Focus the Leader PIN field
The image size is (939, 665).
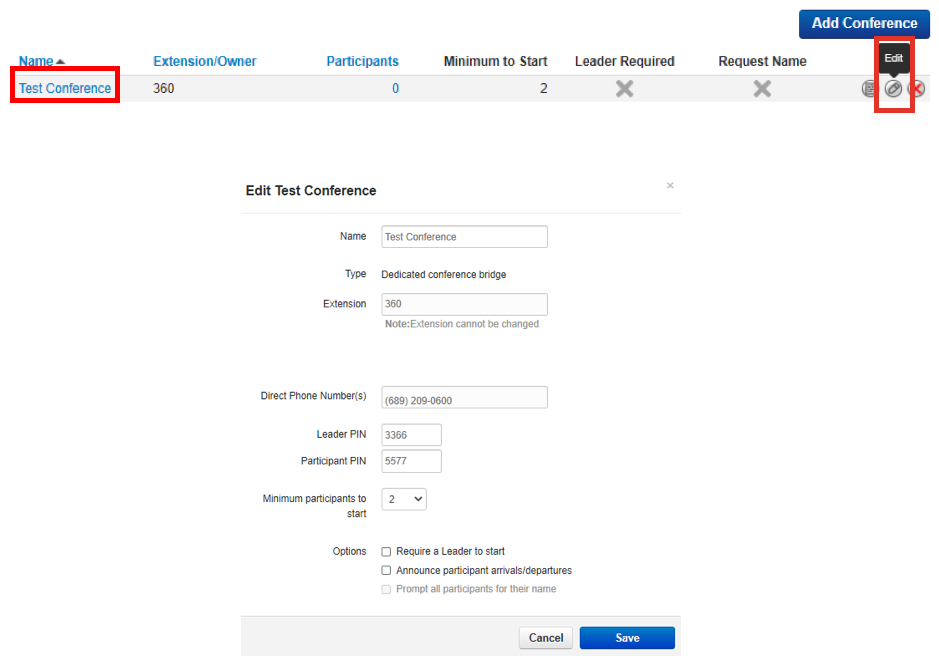(411, 435)
